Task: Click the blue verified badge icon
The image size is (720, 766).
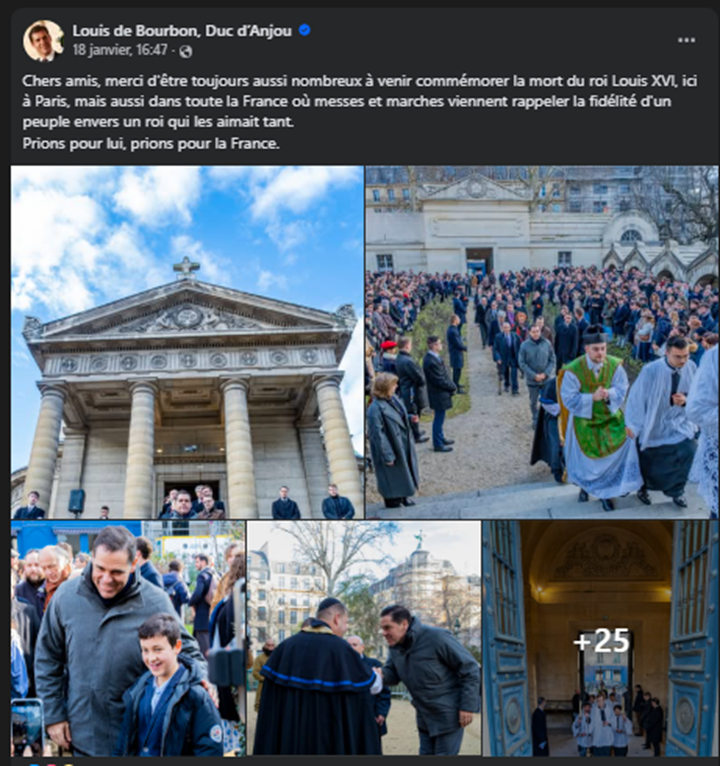Action: pyautogui.click(x=304, y=30)
